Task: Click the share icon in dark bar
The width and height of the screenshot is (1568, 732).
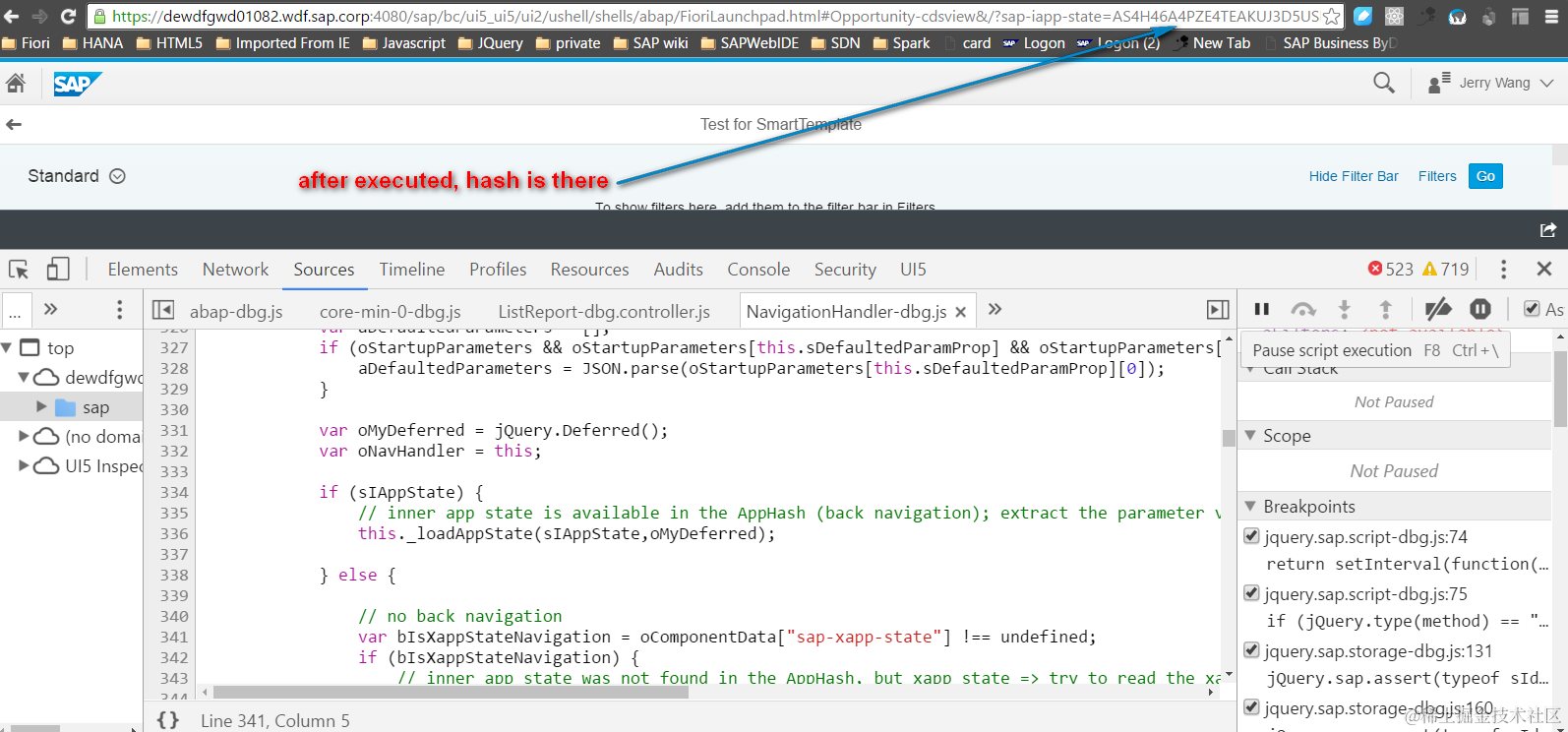Action: click(x=1548, y=230)
